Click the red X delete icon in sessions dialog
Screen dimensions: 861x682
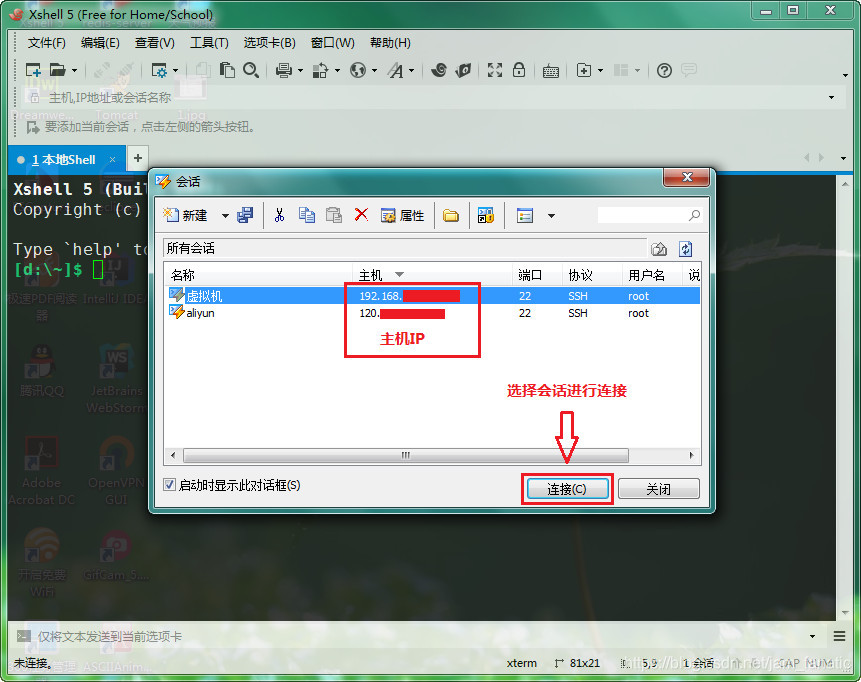point(361,215)
